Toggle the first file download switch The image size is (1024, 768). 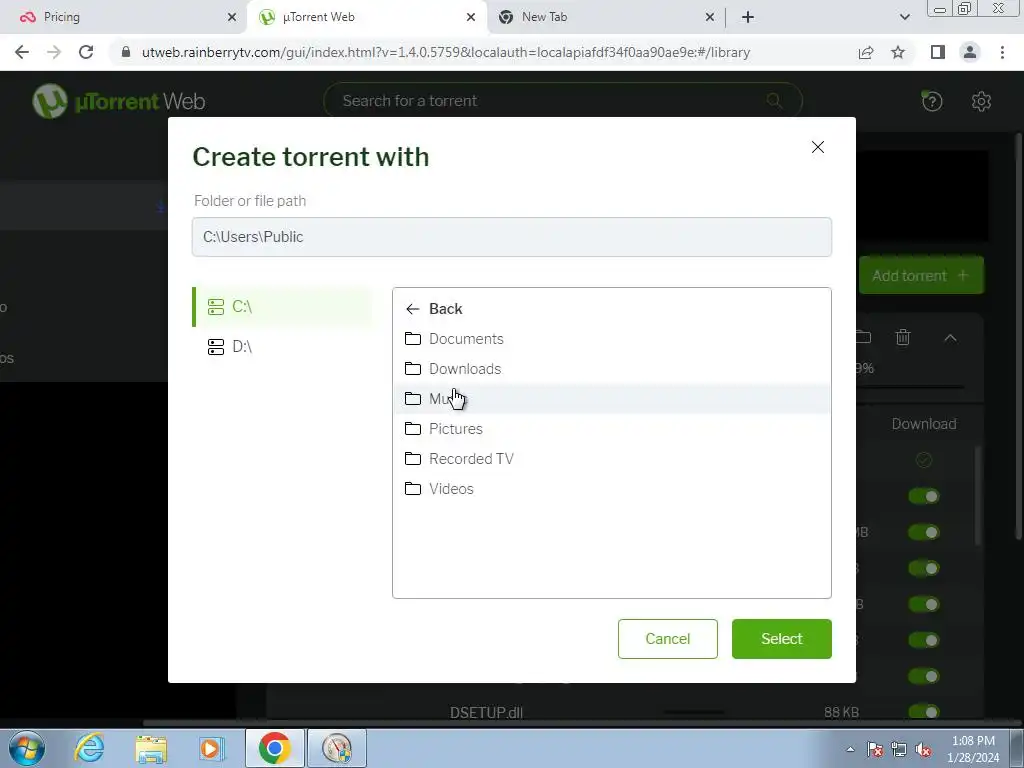(923, 496)
